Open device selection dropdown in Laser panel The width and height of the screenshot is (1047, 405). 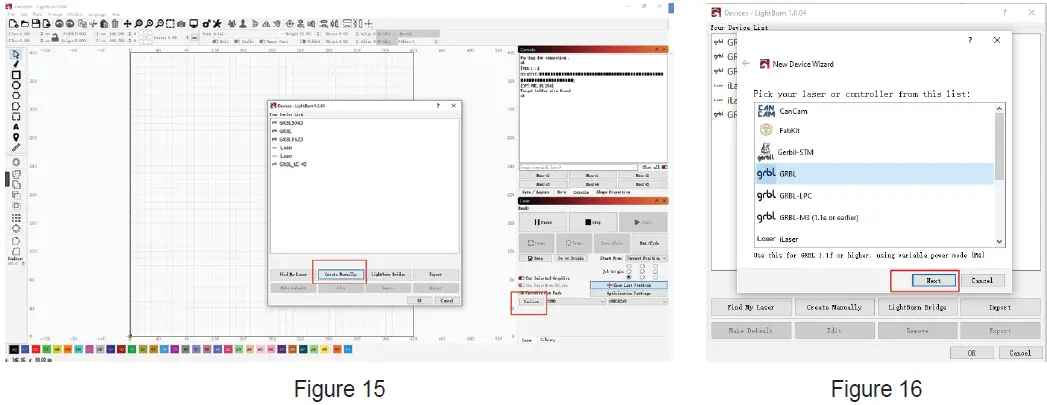(x=638, y=302)
